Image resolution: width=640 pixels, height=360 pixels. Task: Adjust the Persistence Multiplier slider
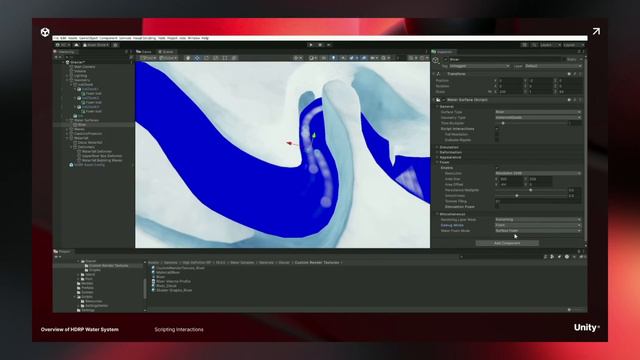pos(532,190)
